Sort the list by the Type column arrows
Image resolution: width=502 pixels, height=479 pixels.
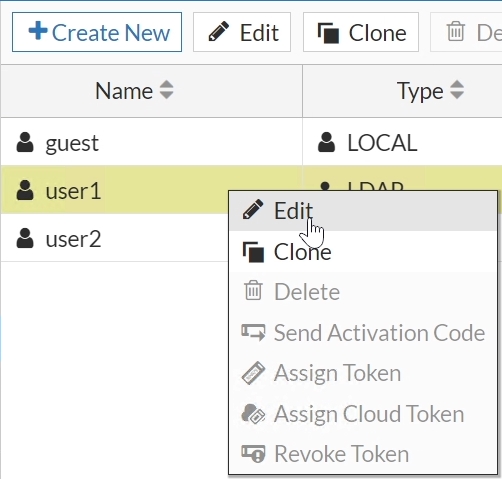[457, 90]
